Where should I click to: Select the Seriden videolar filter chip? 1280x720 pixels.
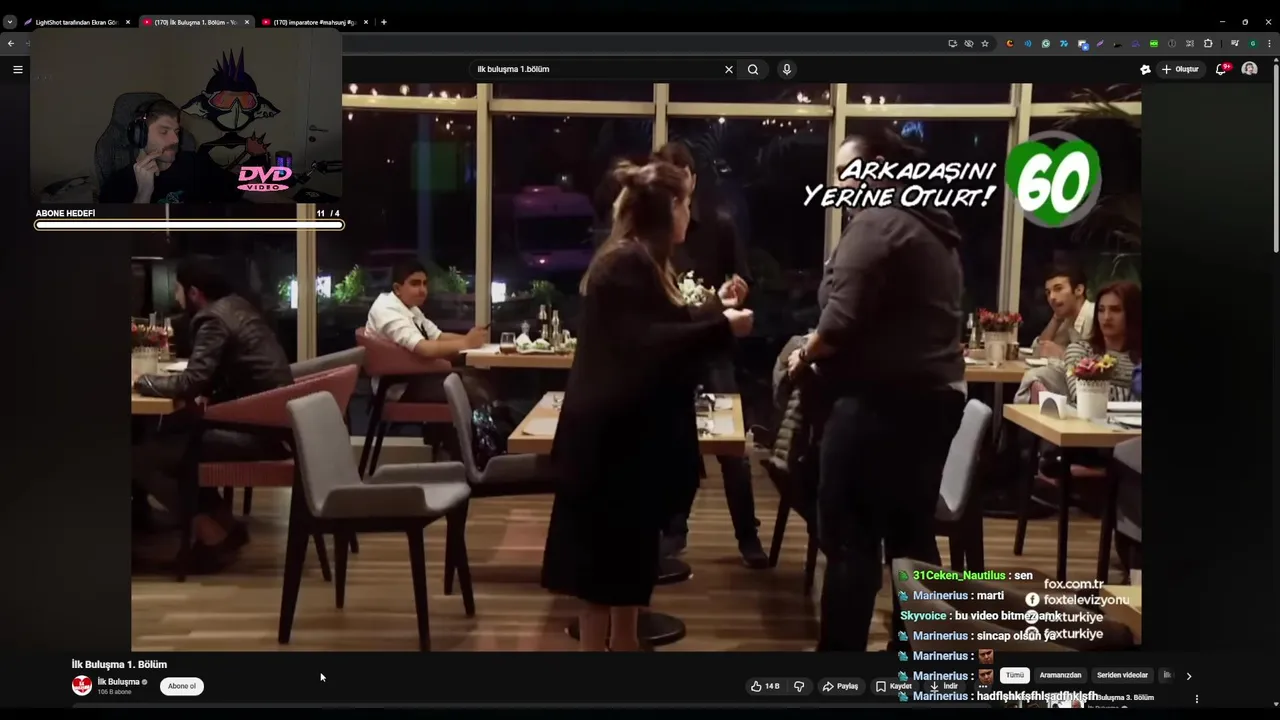tap(1122, 675)
